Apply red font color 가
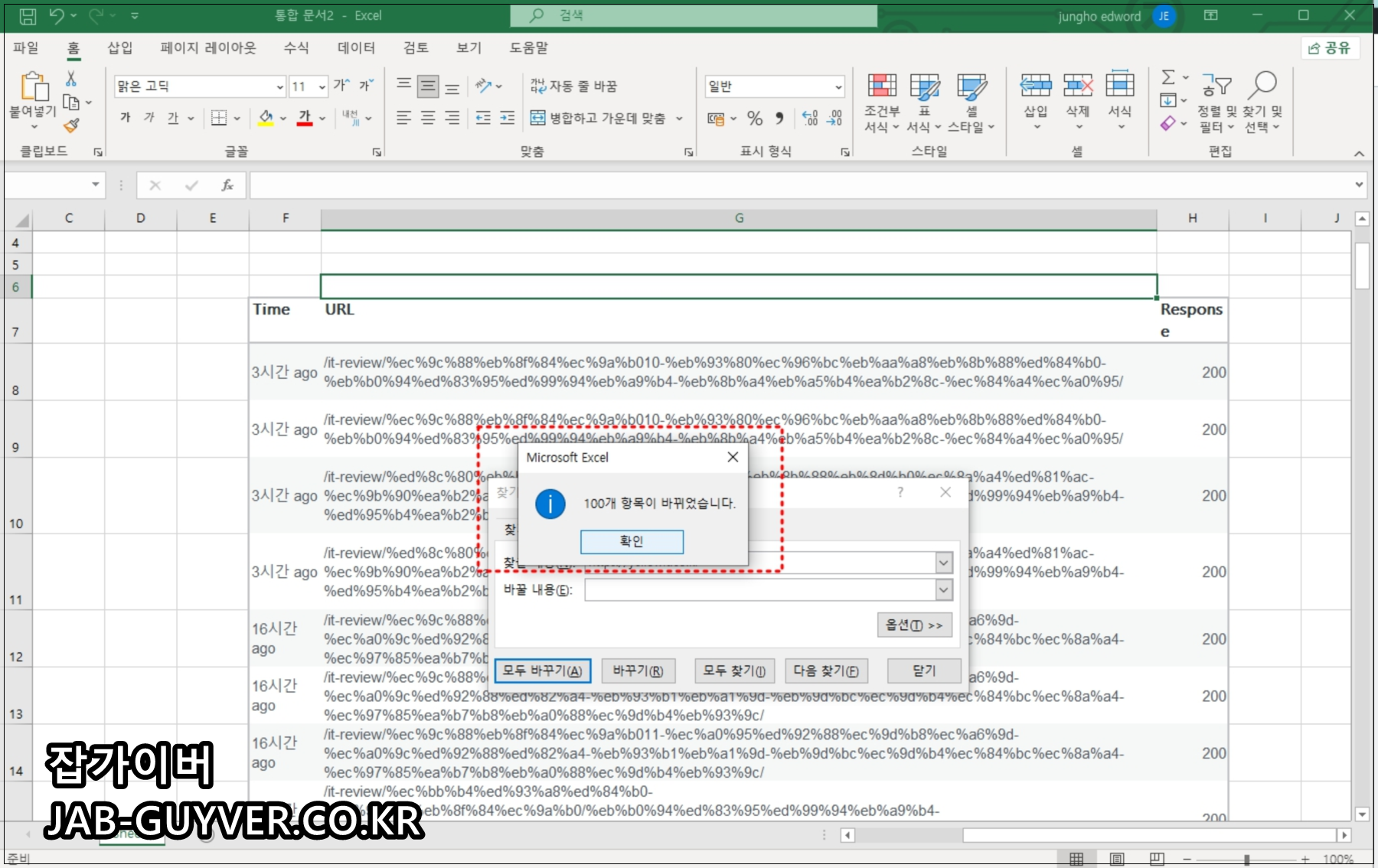1378x868 pixels. (305, 118)
